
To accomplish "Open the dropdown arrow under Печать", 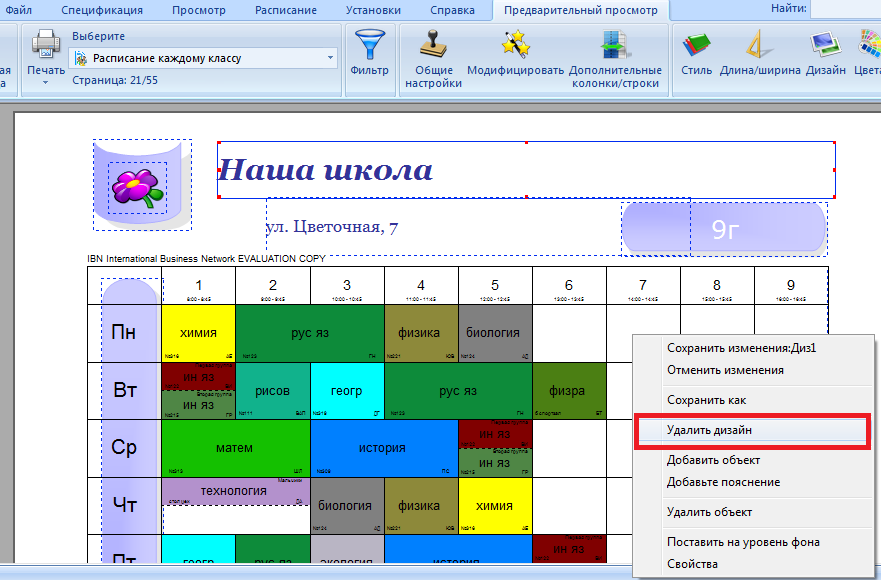I will click(46, 83).
